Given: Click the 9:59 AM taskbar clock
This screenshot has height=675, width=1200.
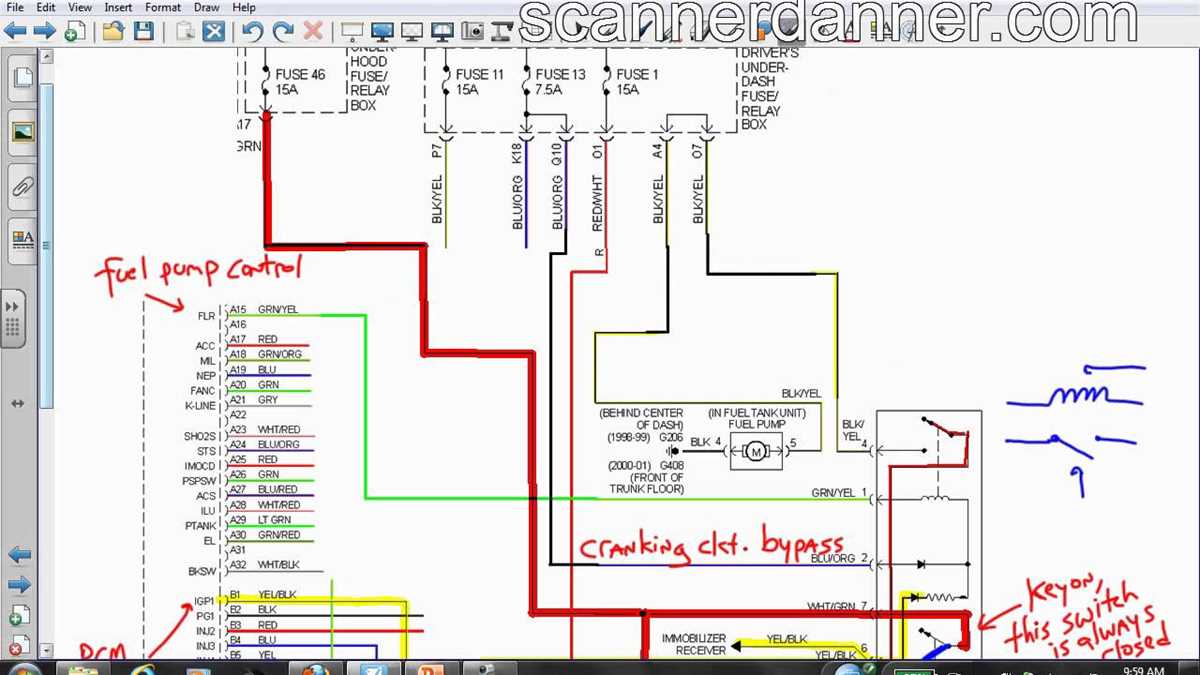Looking at the screenshot, I should click(1143, 670).
